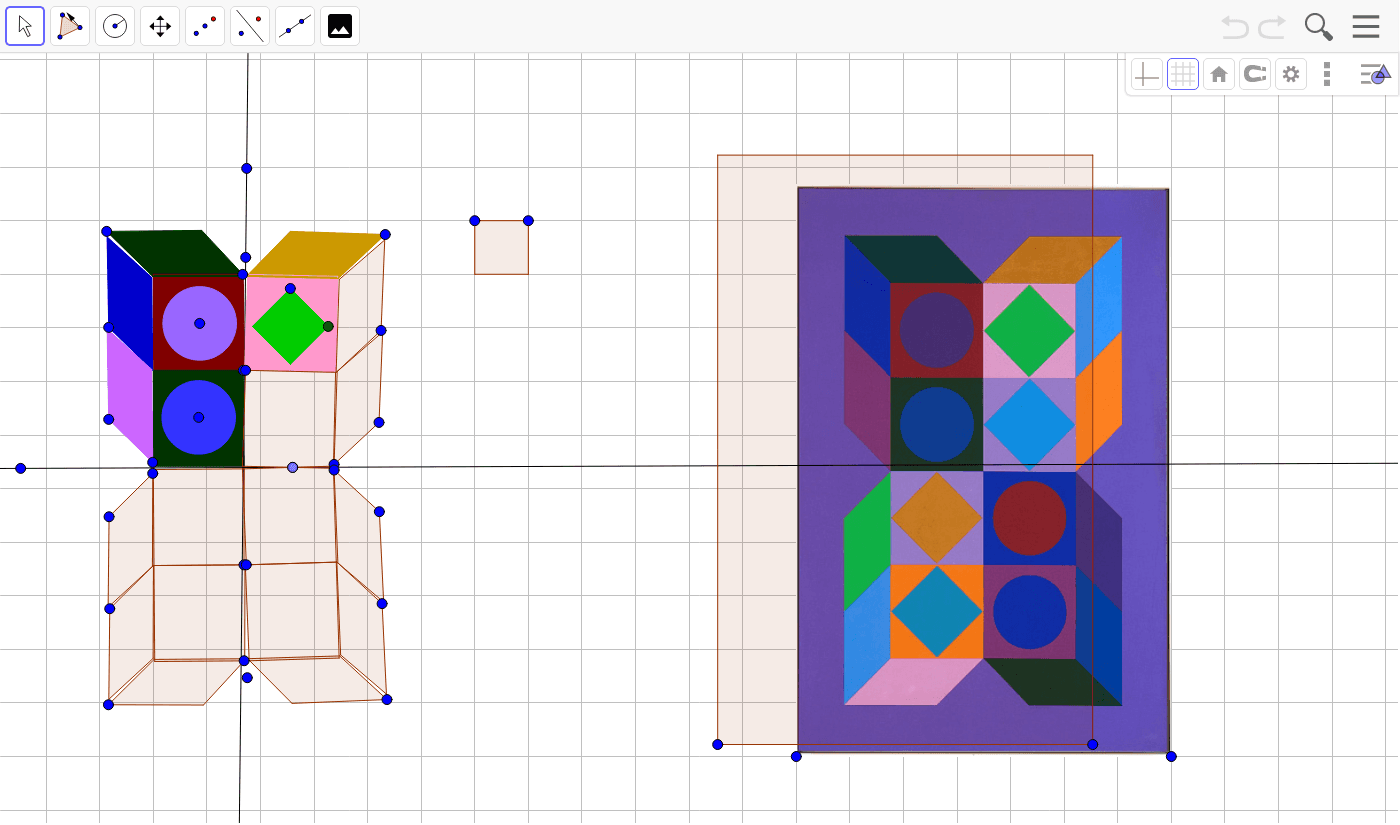Select the Polygon tool
1400x825 pixels.
pos(70,26)
